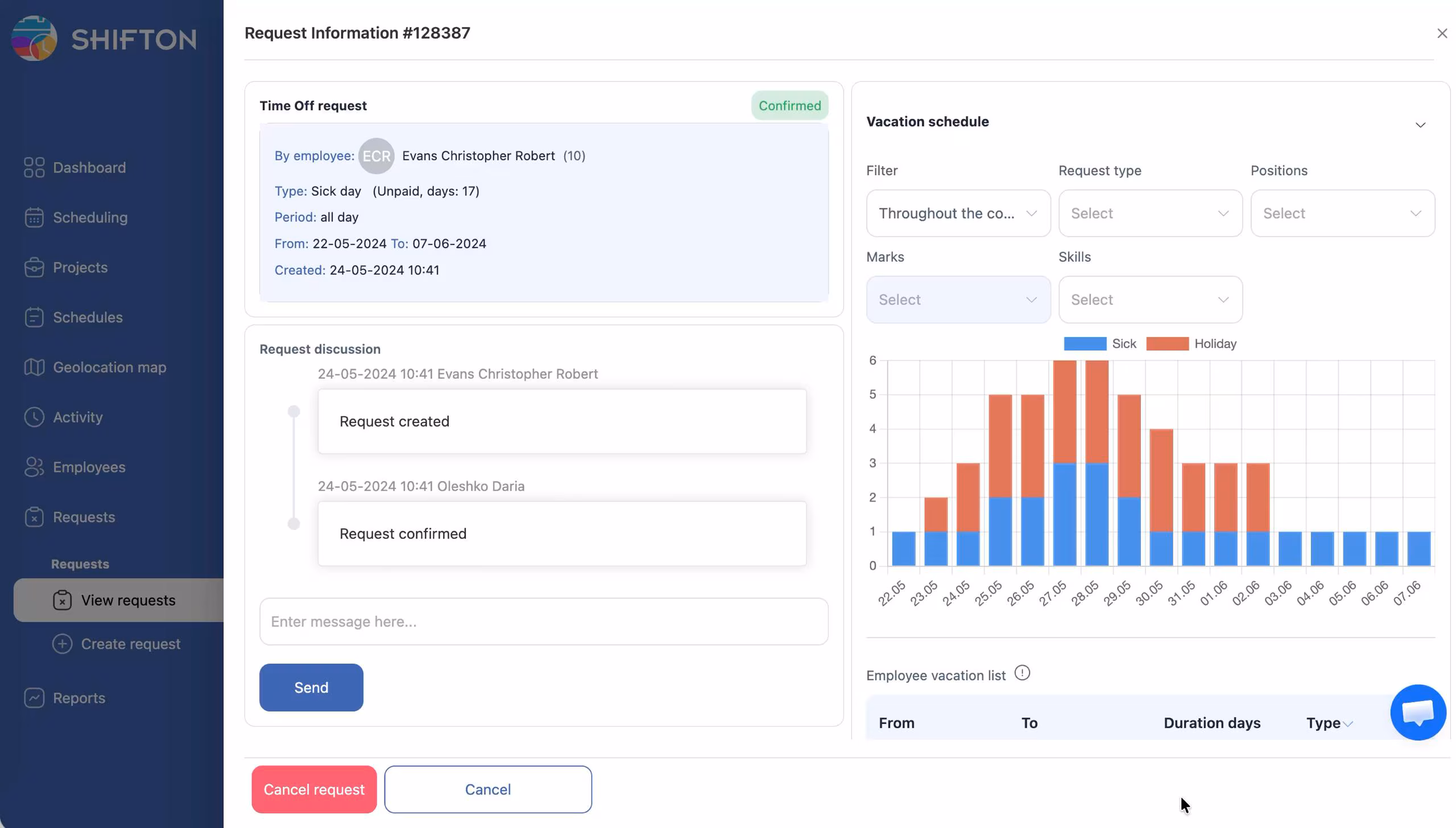Click the Dashboard grid icon
1456x828 pixels.
(x=34, y=168)
